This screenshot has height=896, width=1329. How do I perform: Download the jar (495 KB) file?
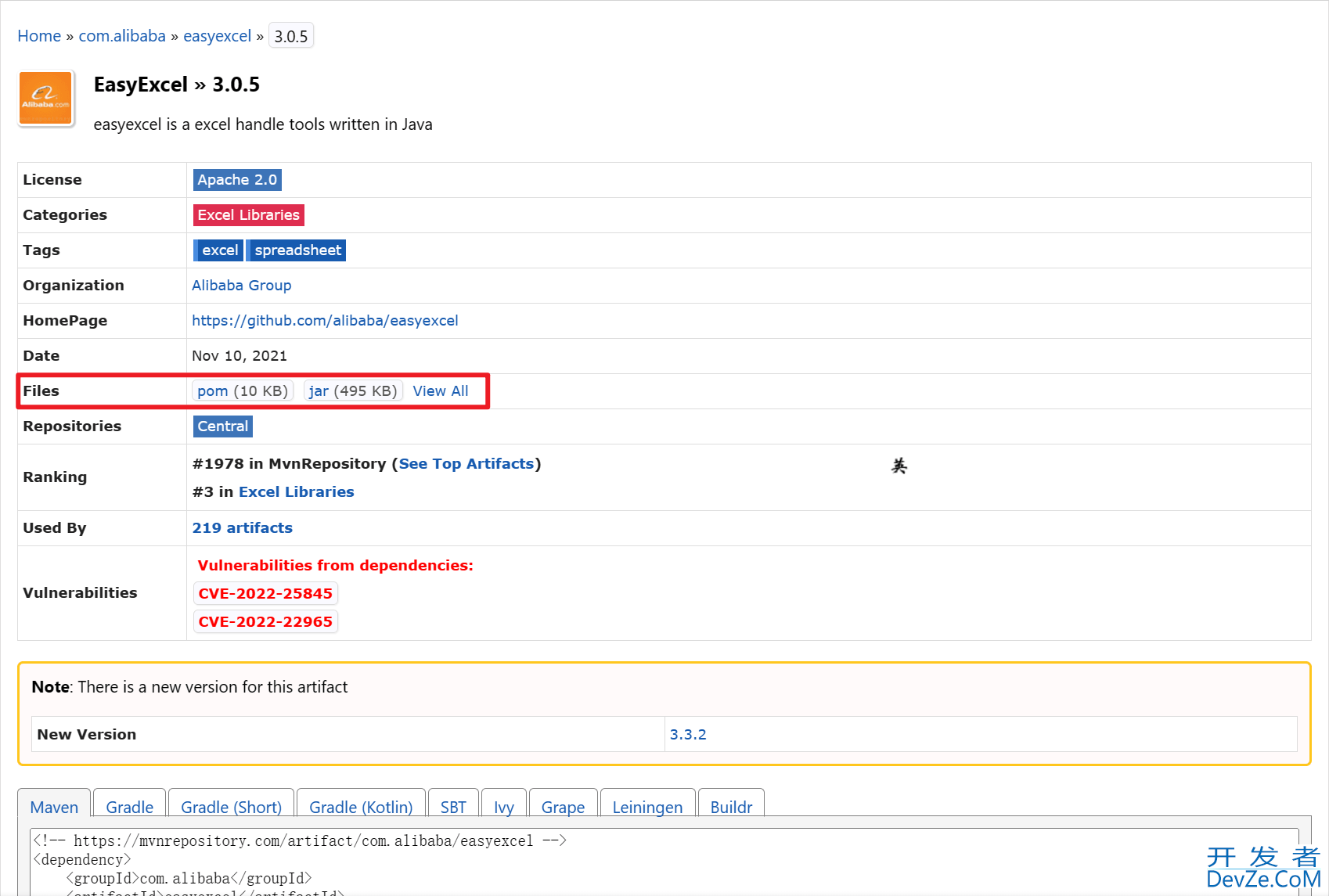point(353,390)
